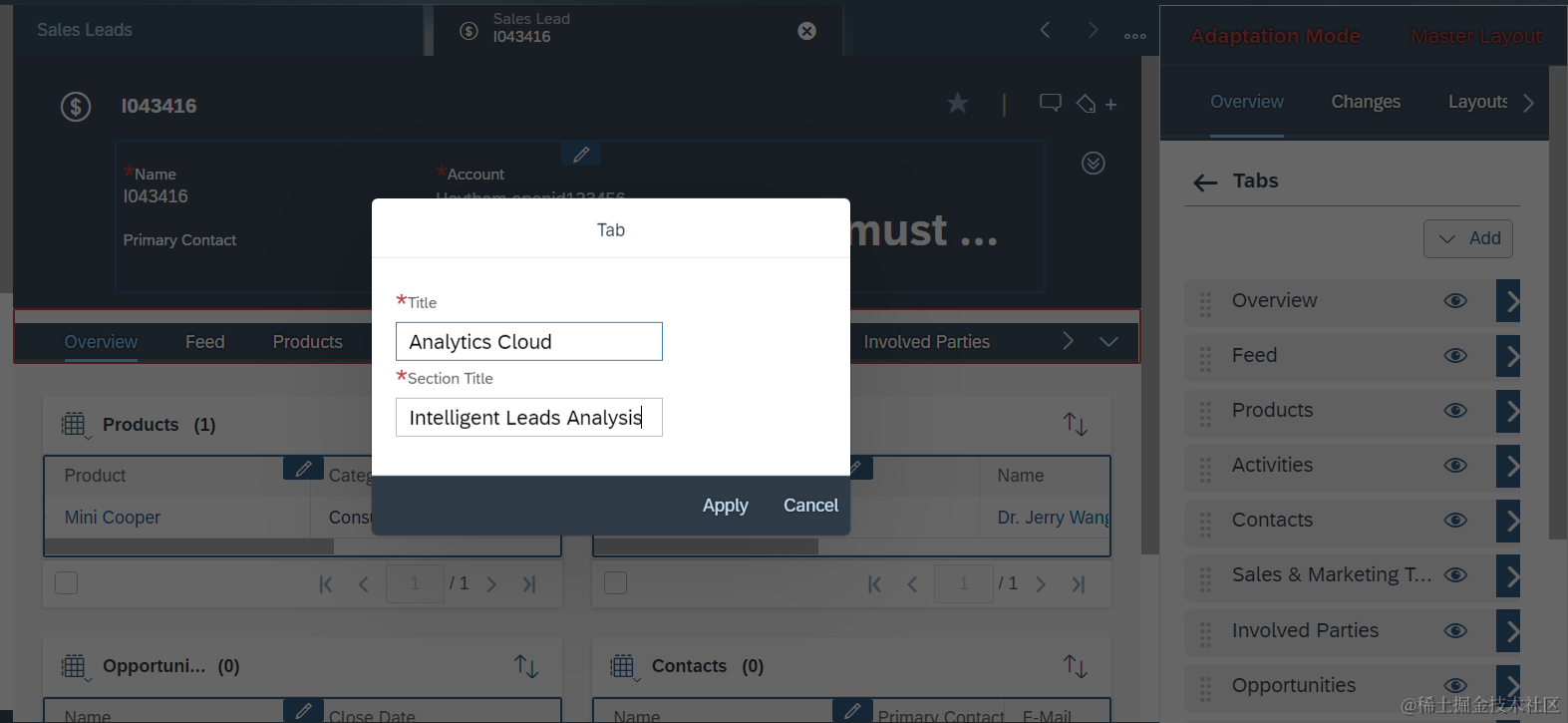The height and width of the screenshot is (723, 1568).
Task: Tick the checkbox under the Involved Parties table
Action: 616,583
